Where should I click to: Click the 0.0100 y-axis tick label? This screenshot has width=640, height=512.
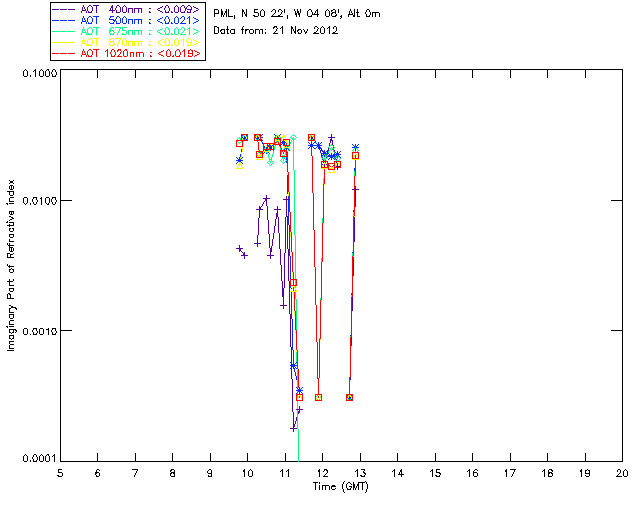point(40,201)
